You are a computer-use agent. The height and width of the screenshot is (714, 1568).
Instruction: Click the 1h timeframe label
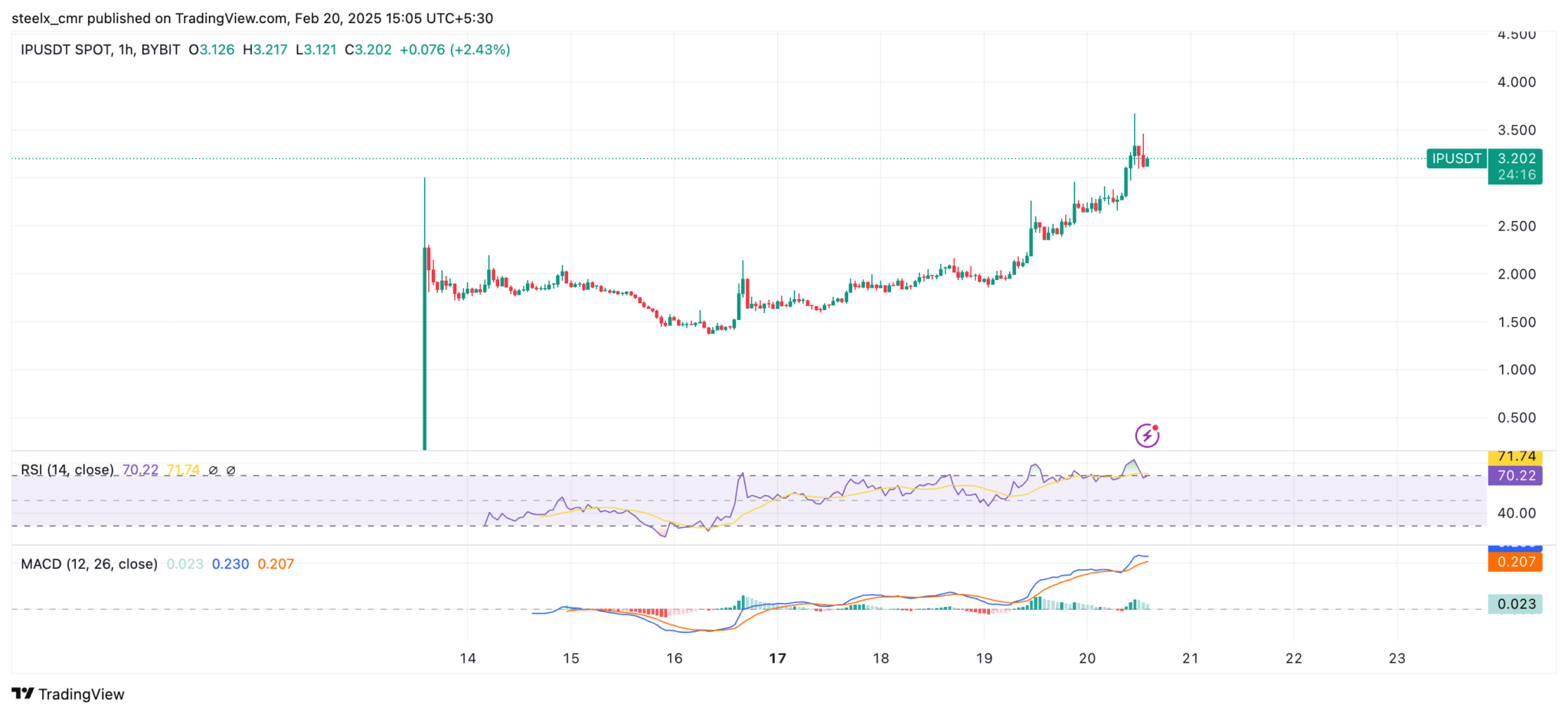[x=125, y=49]
